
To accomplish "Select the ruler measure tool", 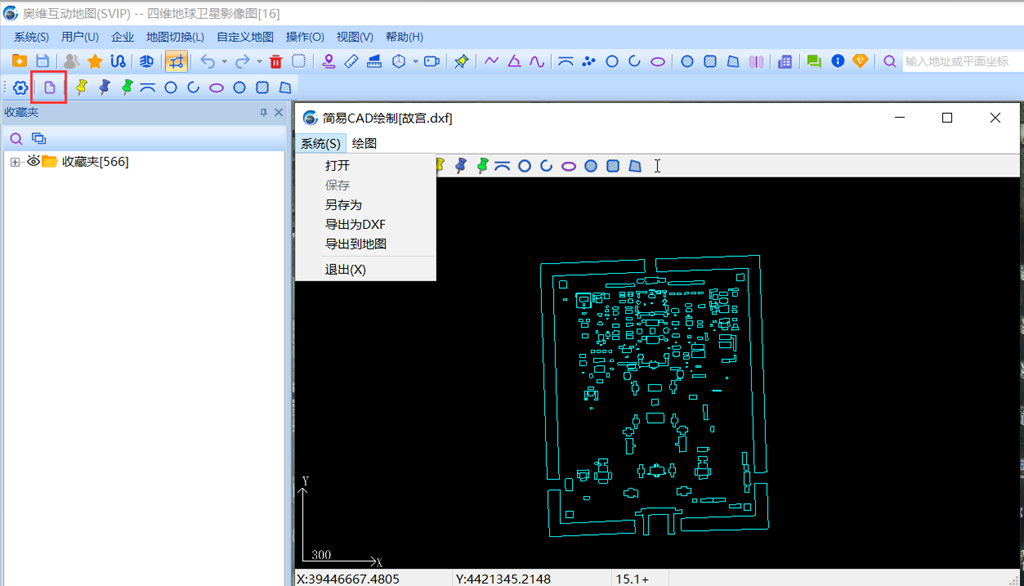I will (x=351, y=61).
